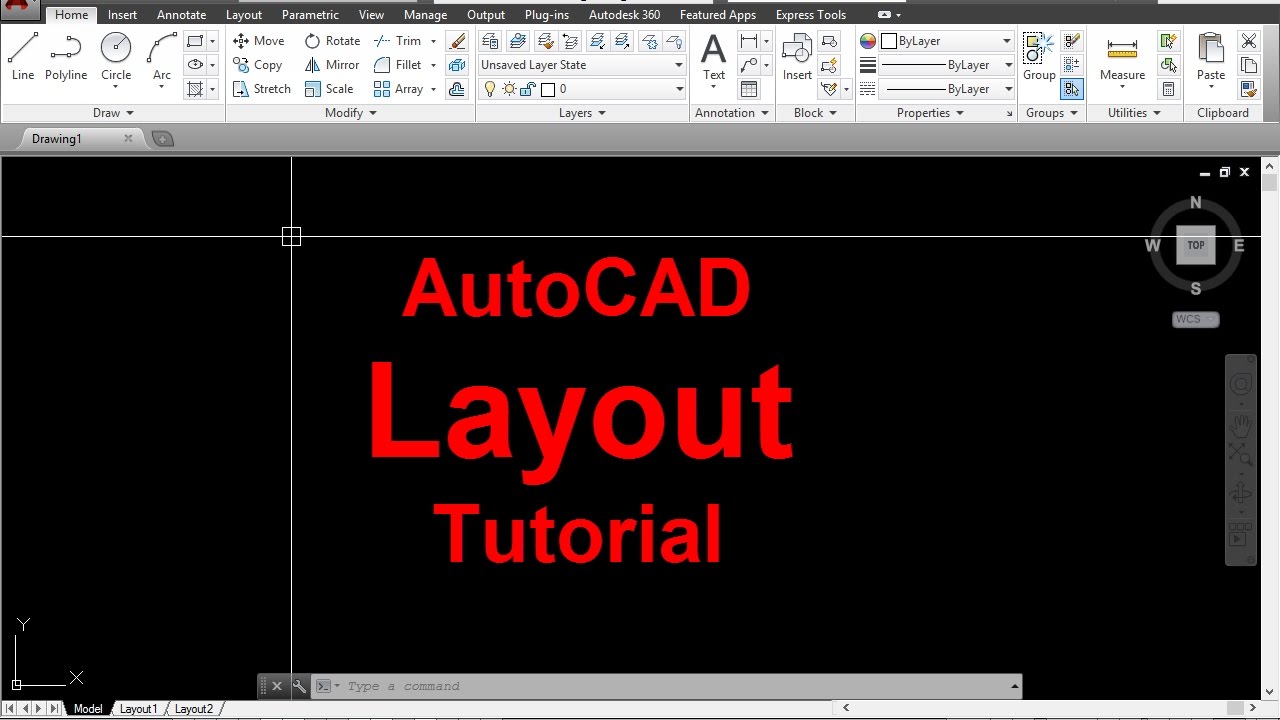Insert a Table from Annotation panel

[749, 89]
